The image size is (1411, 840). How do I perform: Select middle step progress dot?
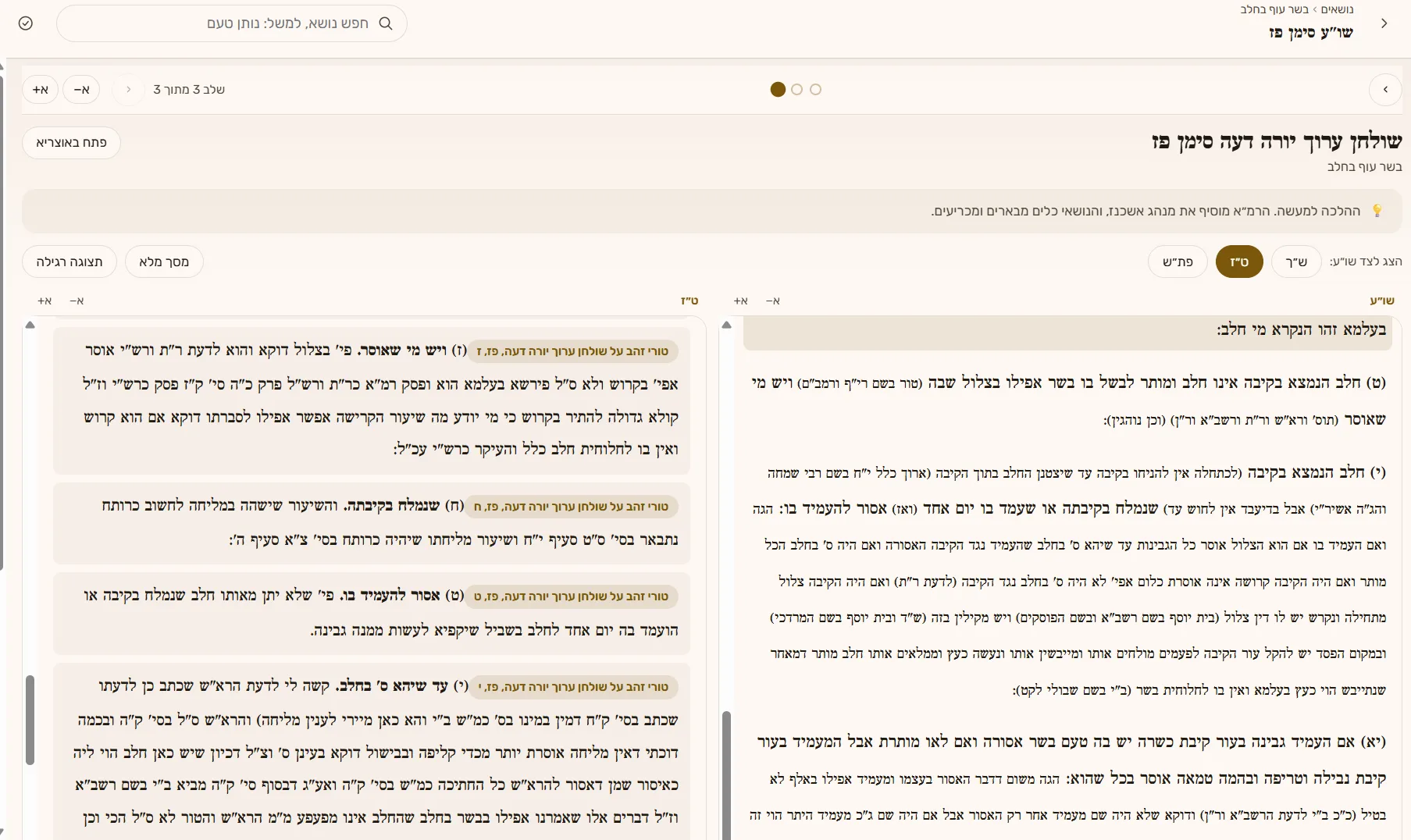tap(796, 90)
